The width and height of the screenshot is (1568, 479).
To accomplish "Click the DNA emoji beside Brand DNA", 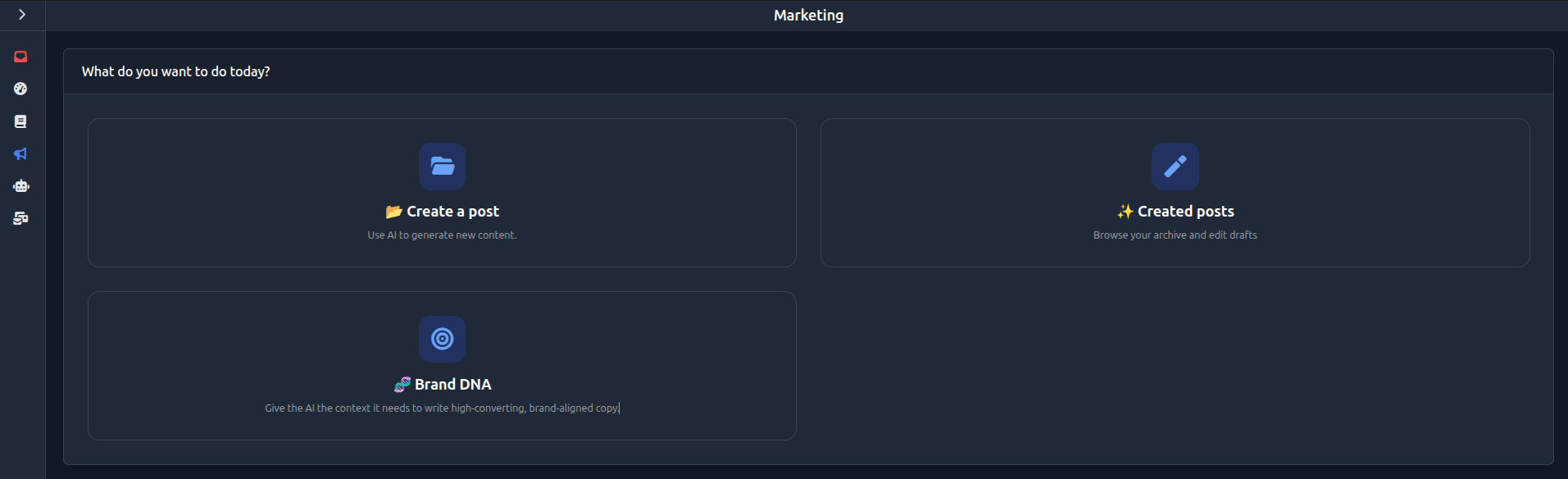I will pos(402,384).
